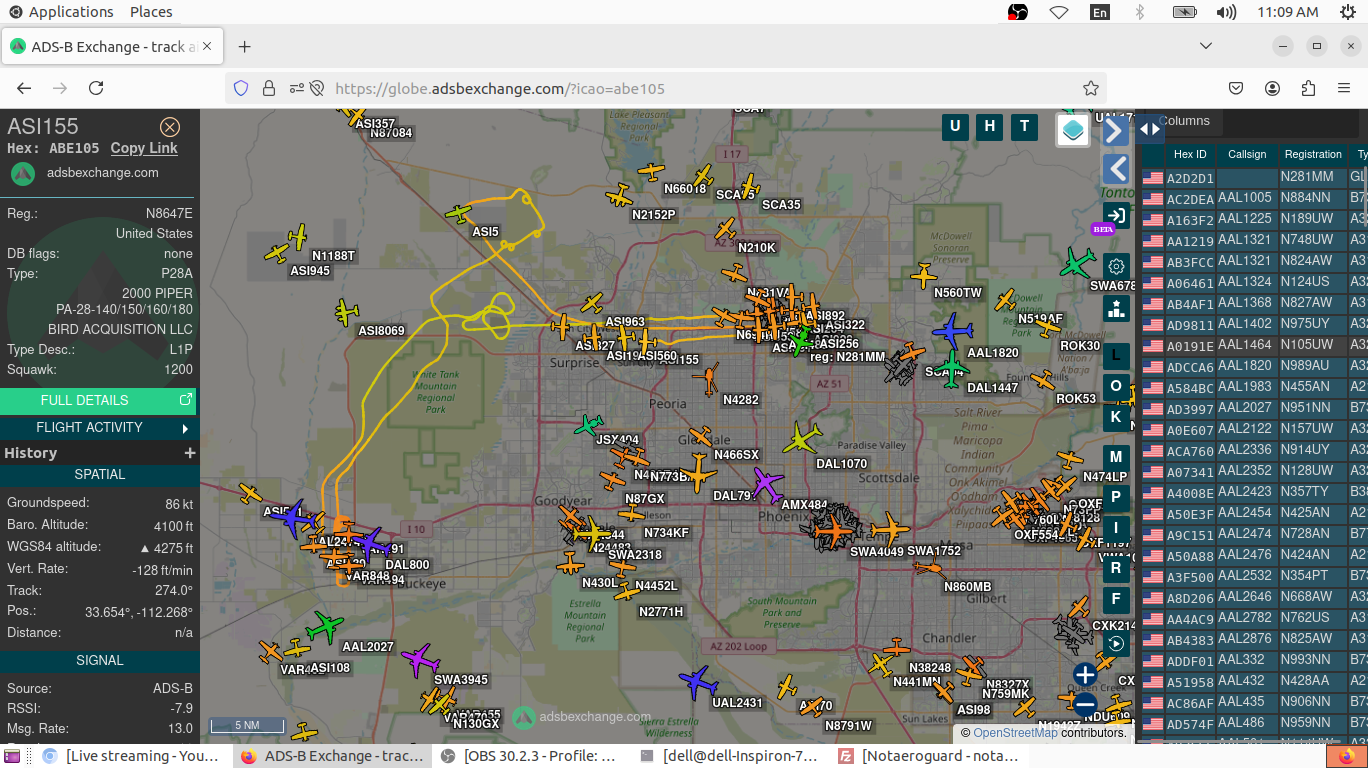This screenshot has width=1368, height=768.
Task: Click the left chevron sidebar arrow
Action: 1116,169
